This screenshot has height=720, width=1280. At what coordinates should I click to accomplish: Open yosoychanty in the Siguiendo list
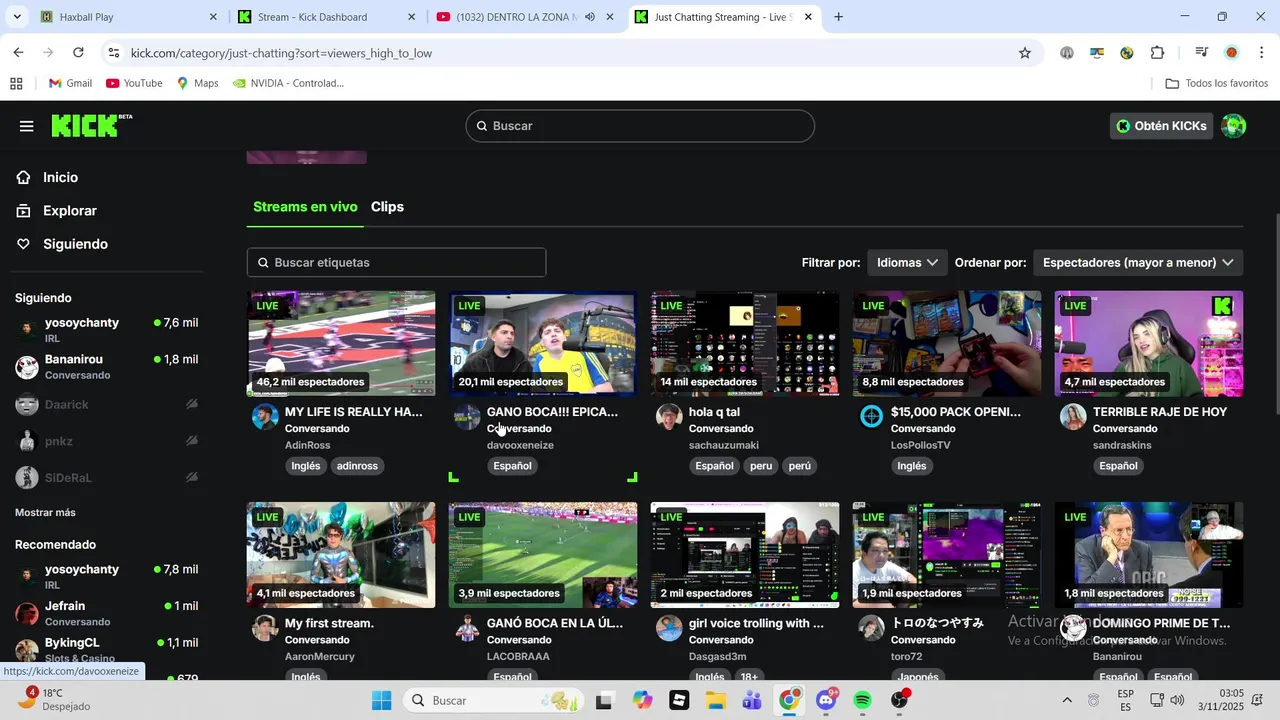107,330
